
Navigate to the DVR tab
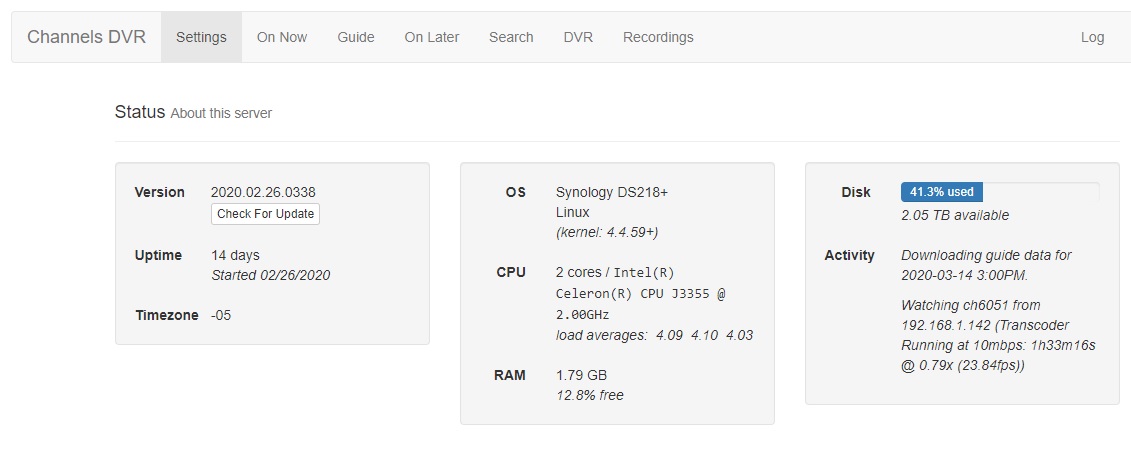578,37
